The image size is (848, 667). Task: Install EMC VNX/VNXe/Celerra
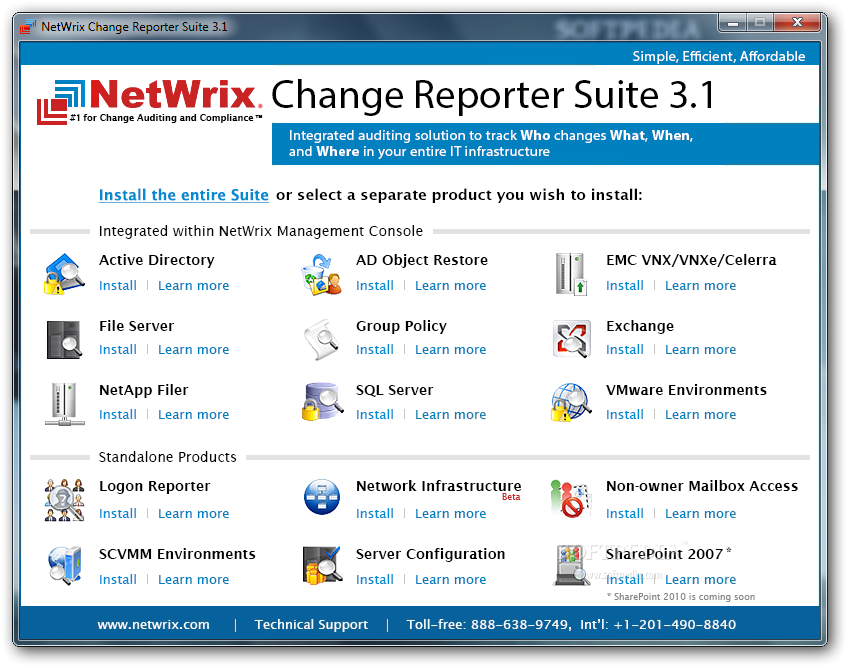[625, 286]
